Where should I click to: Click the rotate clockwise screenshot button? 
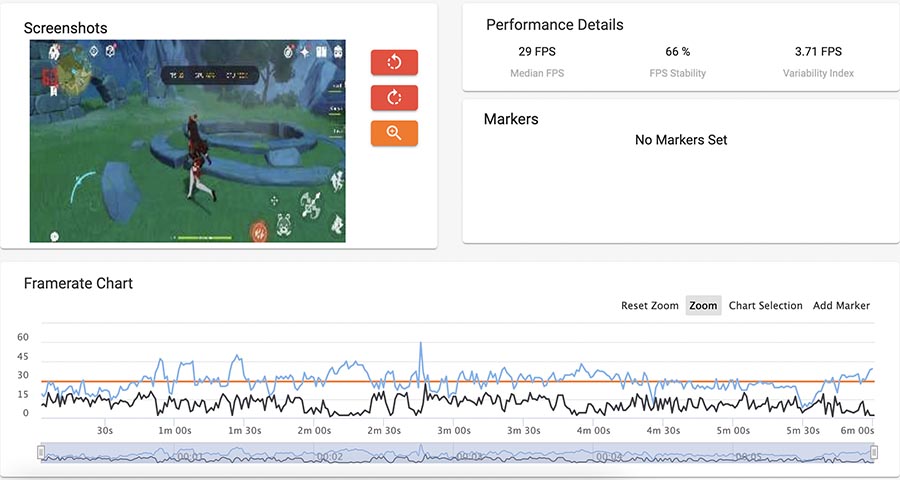click(394, 97)
